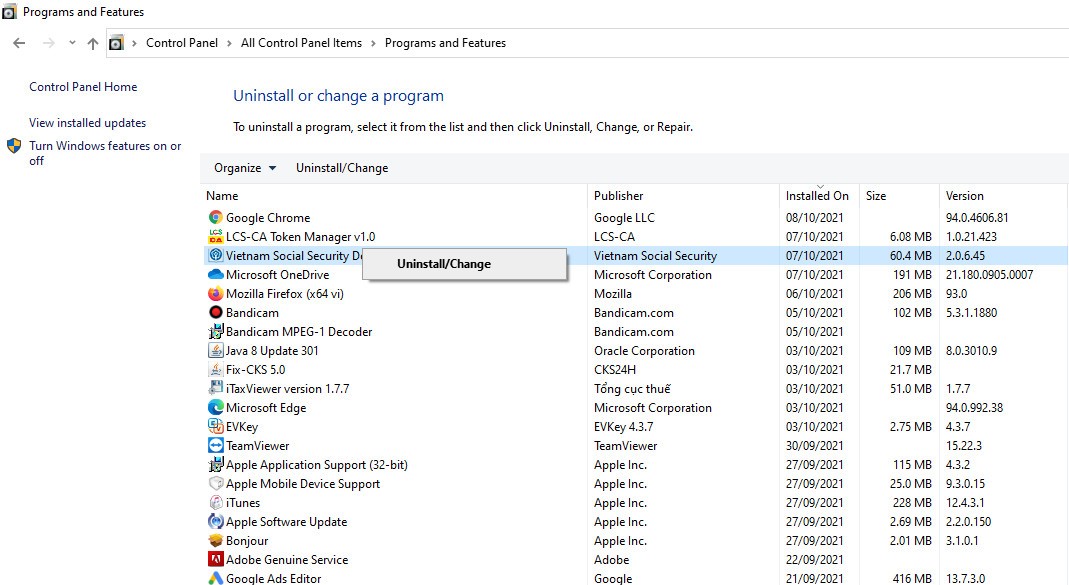Click Uninstall/Change in the toolbar
The image size is (1069, 585).
[x=342, y=168]
